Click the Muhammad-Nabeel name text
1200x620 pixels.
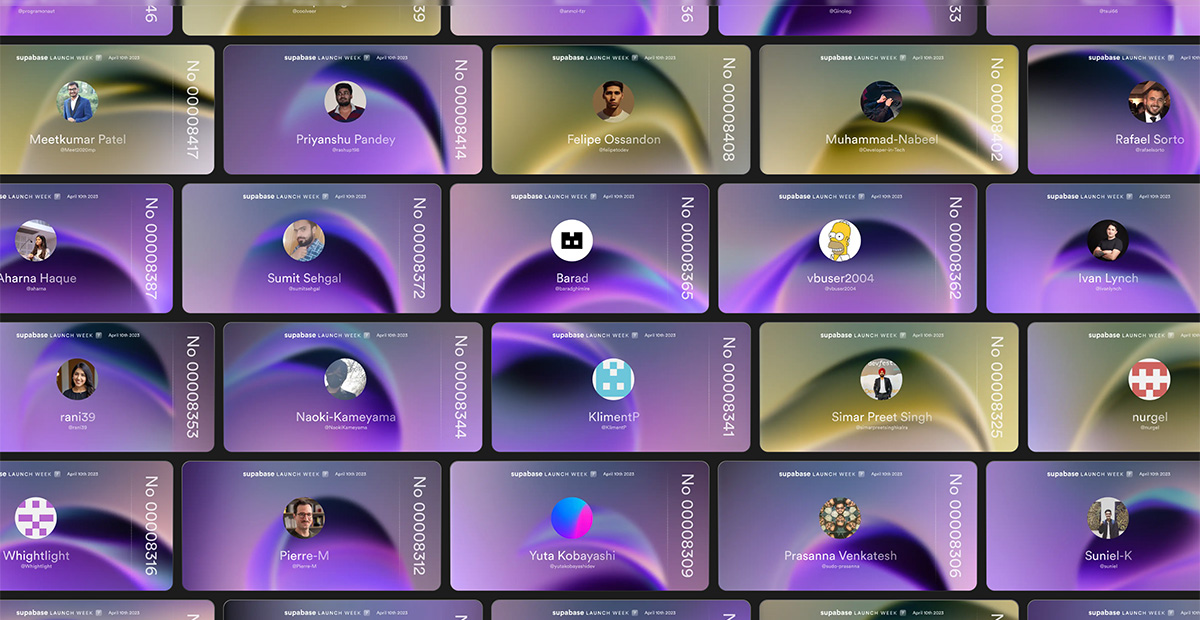pyautogui.click(x=882, y=139)
